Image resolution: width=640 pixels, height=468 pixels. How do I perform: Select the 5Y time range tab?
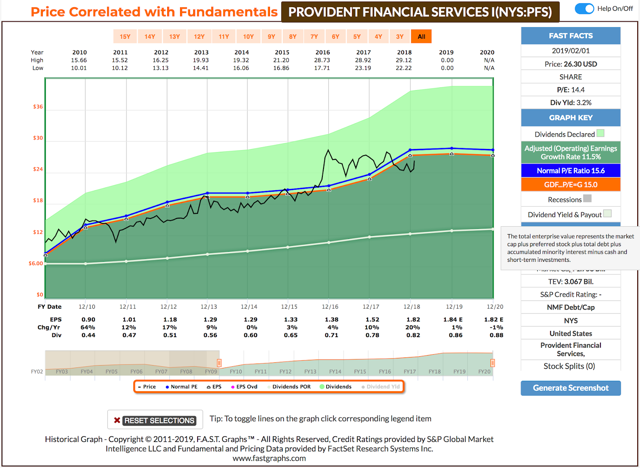357,37
